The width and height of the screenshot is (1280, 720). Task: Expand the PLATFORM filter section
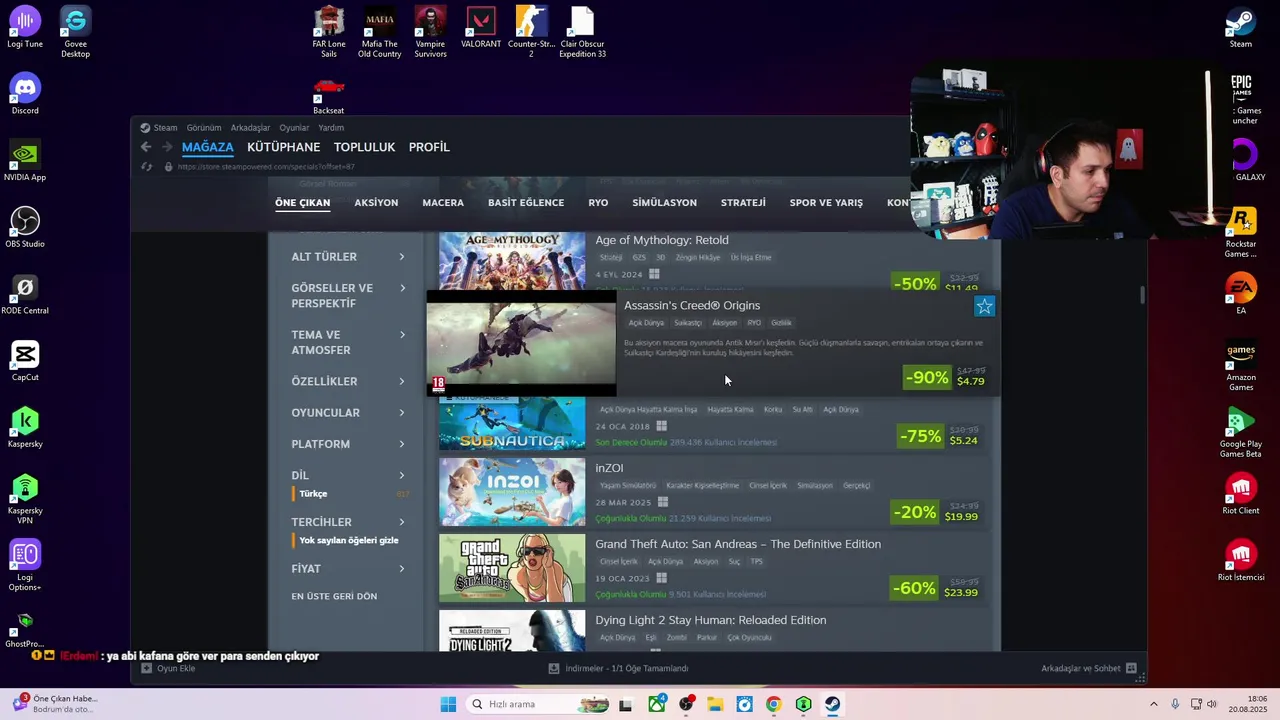coord(348,444)
